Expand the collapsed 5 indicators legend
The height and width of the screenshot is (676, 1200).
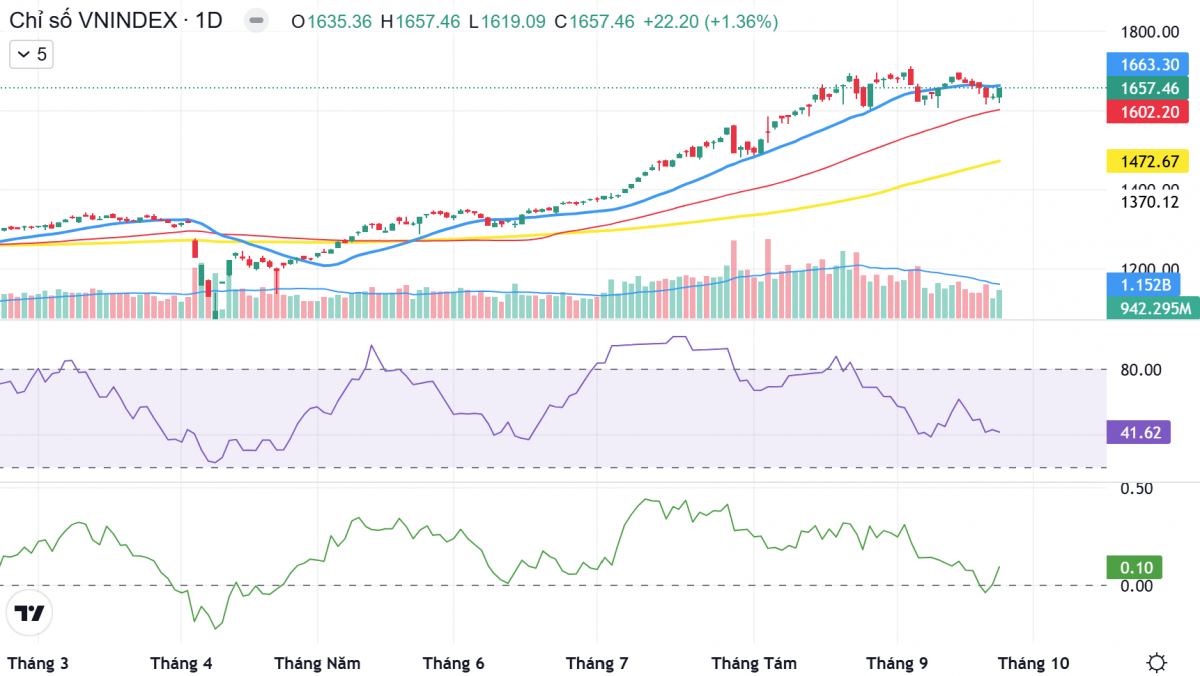click(31, 55)
